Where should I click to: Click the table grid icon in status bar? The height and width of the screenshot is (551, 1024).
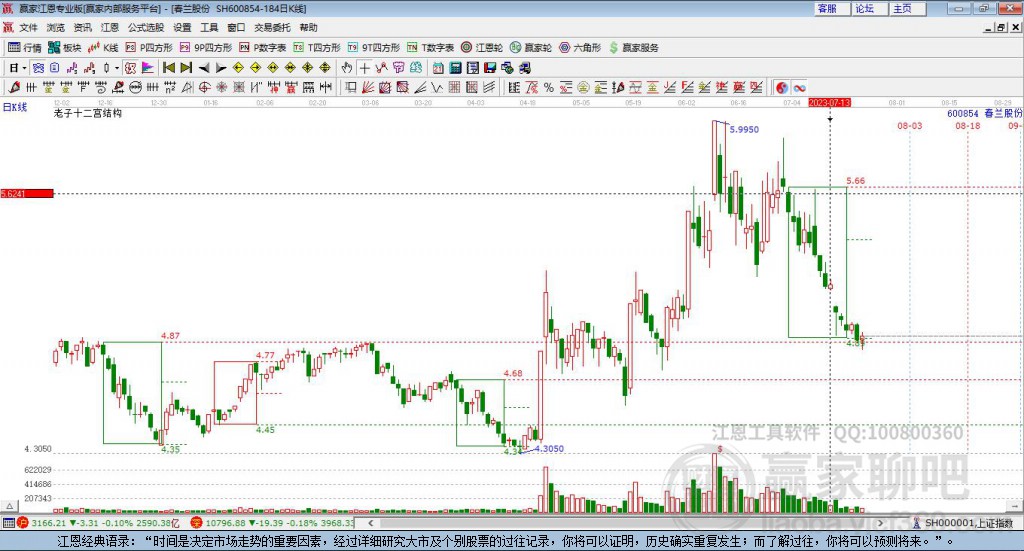pos(8,523)
